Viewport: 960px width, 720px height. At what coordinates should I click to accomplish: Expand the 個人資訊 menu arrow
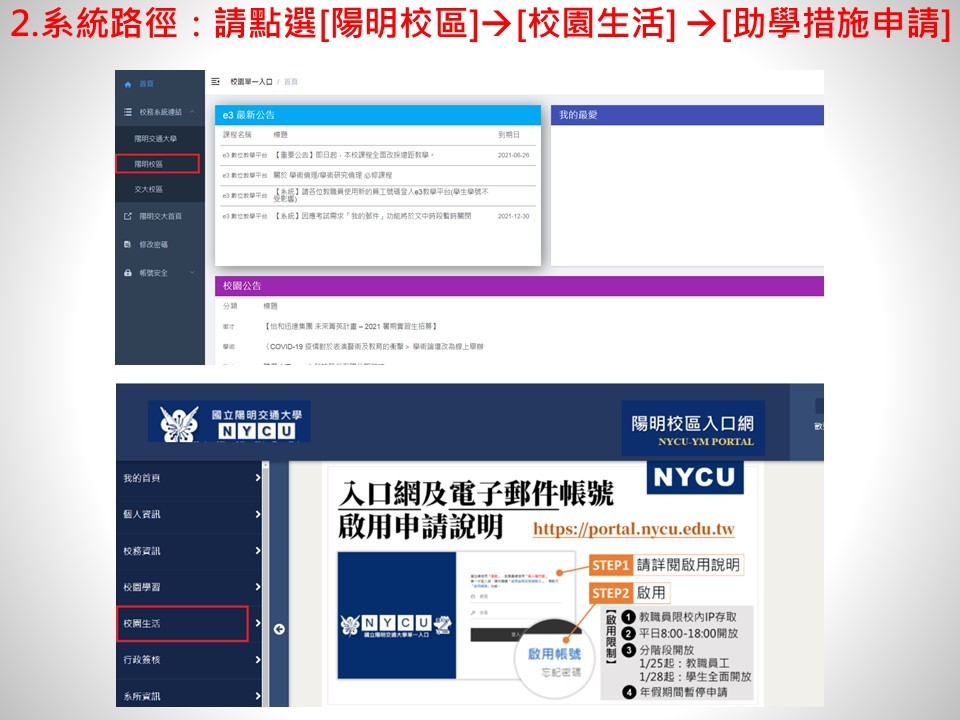point(257,515)
